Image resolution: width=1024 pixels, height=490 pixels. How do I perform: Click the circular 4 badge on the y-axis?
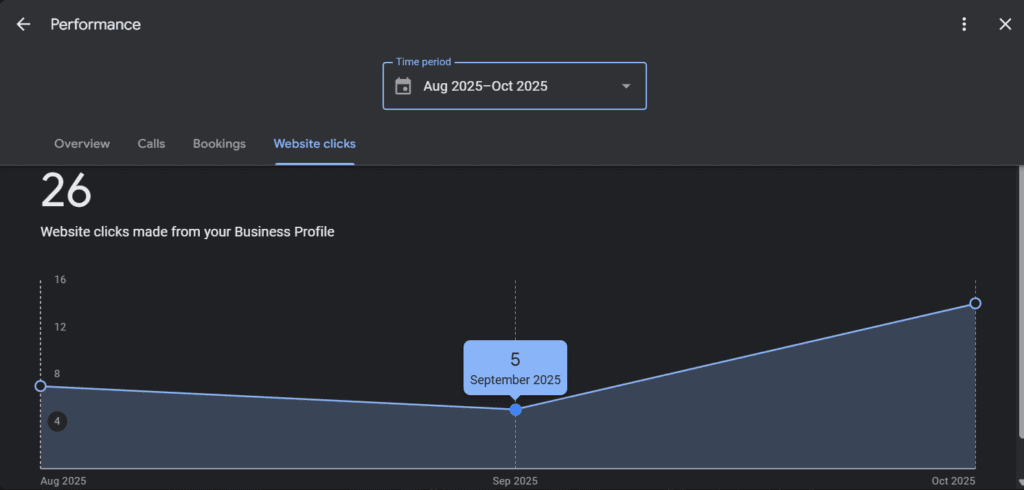[58, 422]
